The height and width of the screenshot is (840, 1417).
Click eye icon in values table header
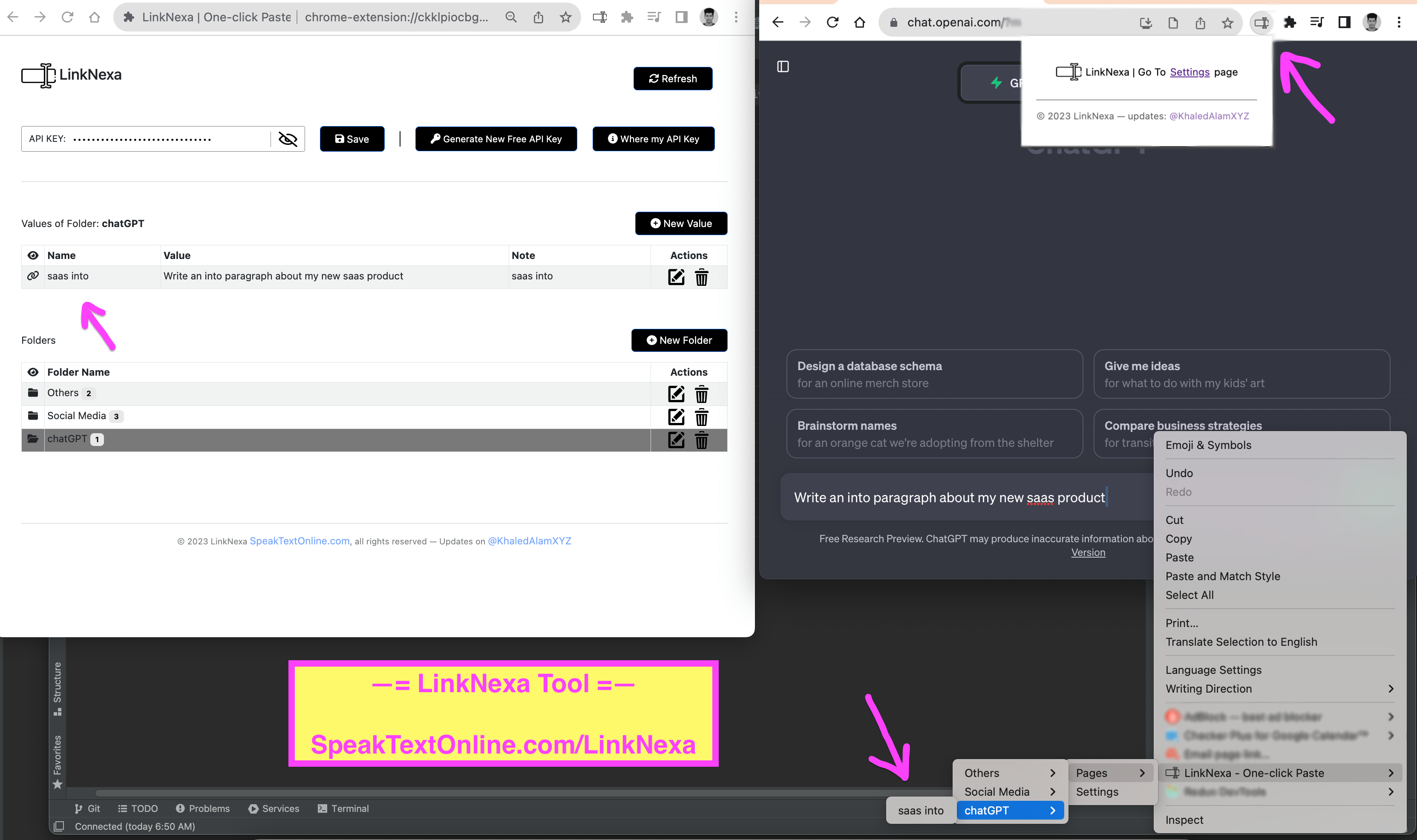33,255
